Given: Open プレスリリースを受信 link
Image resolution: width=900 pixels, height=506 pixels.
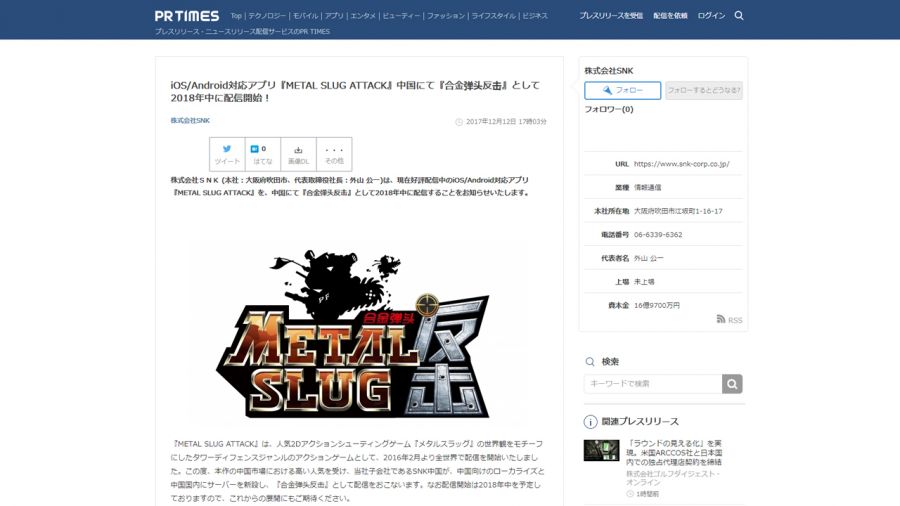Looking at the screenshot, I should tap(611, 16).
